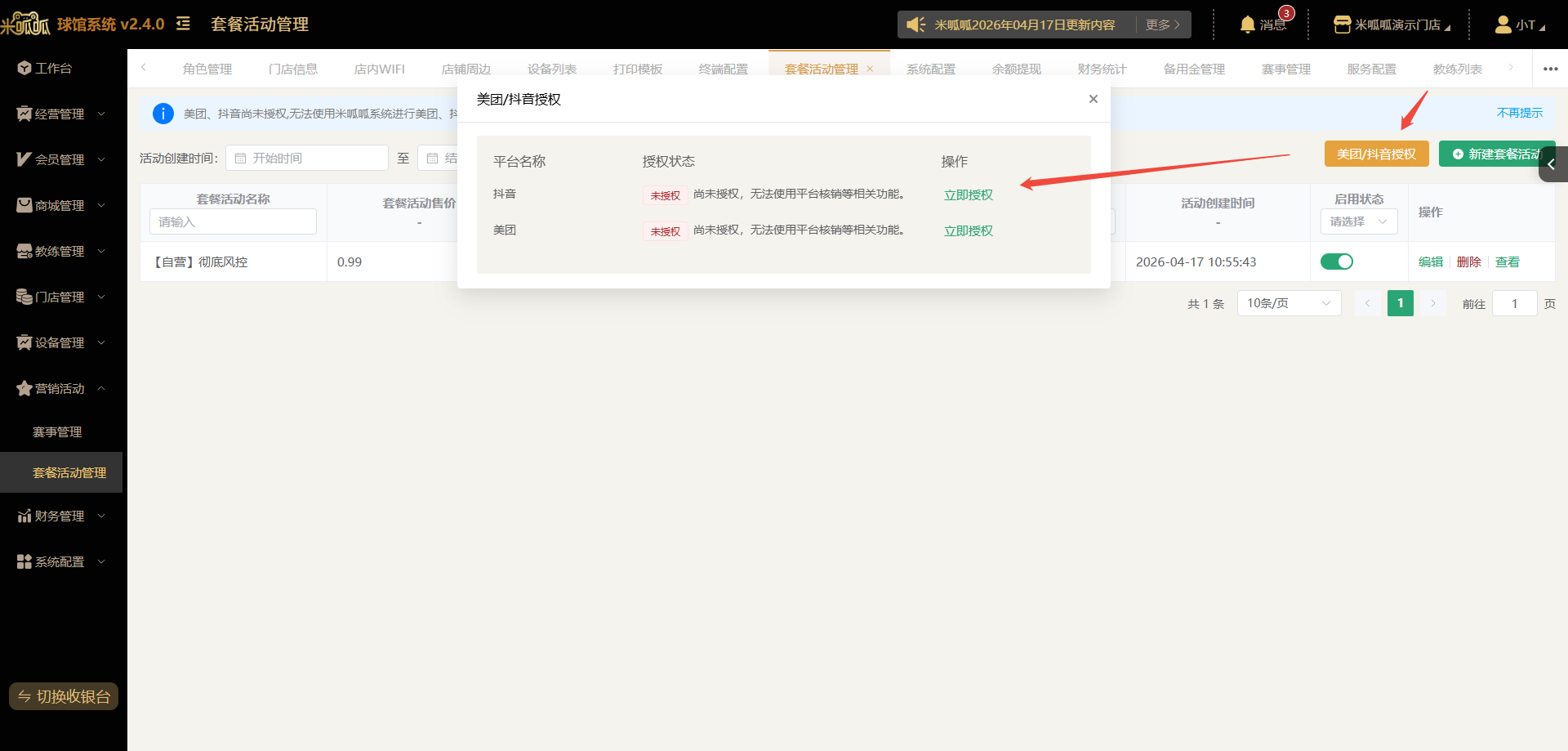1568x751 pixels.
Task: Click the store icon beside 米呱呱演示门店
Action: [1342, 25]
